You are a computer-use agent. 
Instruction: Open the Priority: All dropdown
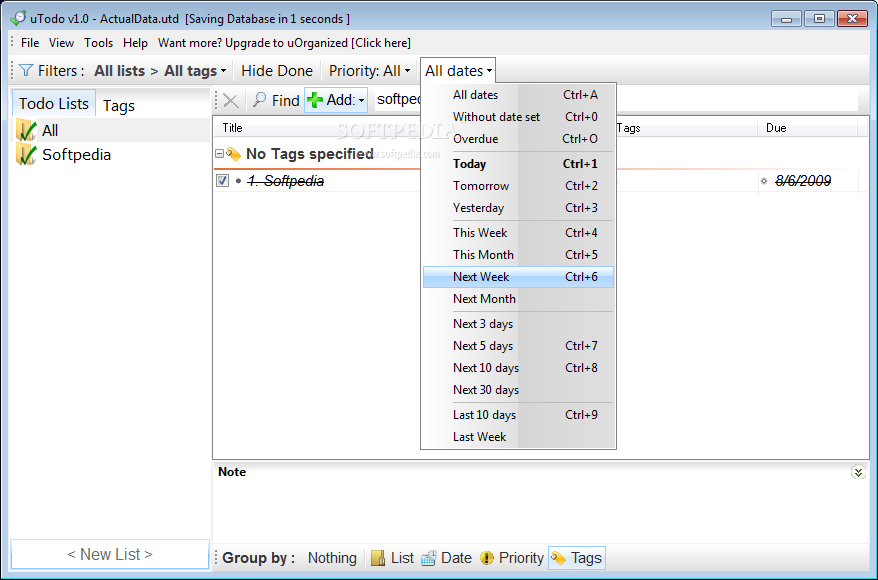370,71
